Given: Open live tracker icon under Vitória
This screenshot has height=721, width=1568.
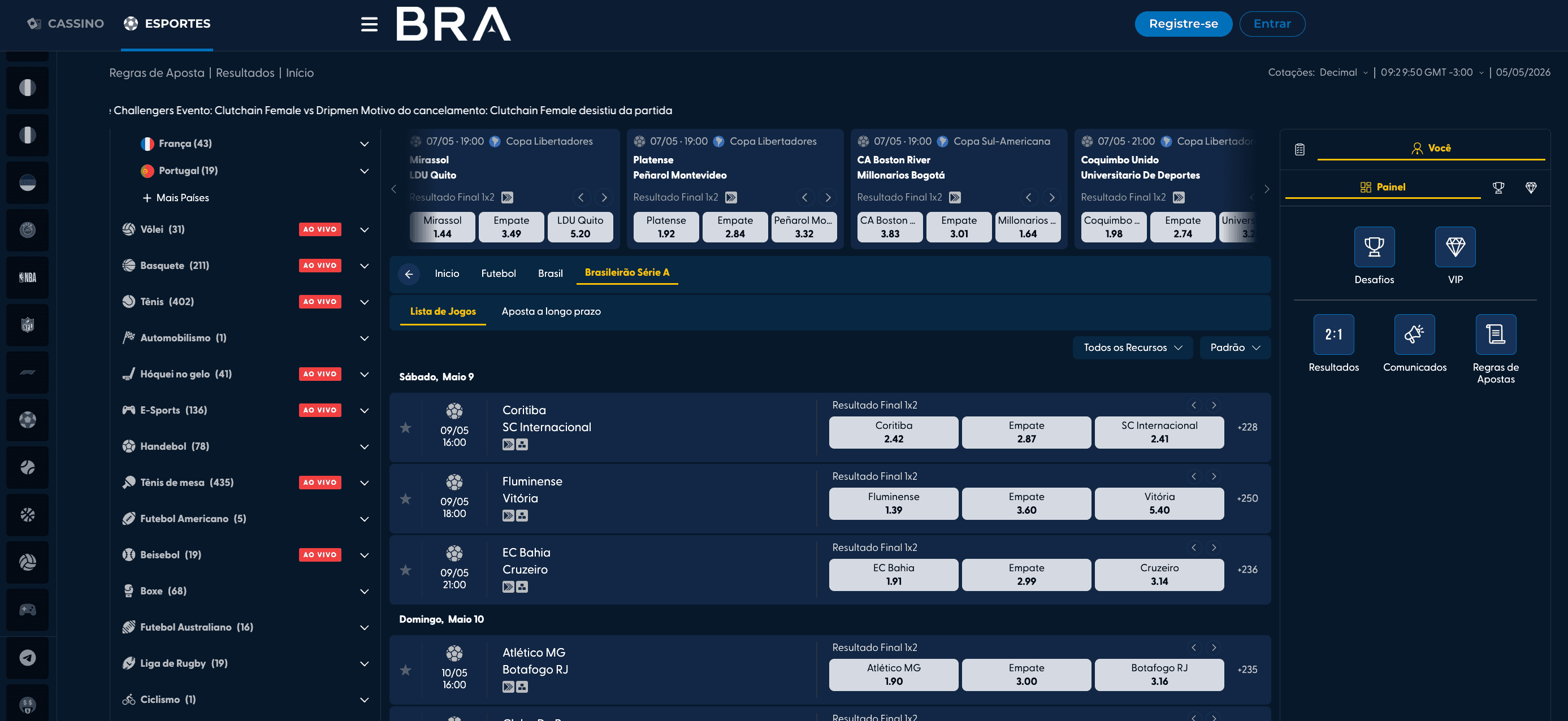Looking at the screenshot, I should pyautogui.click(x=508, y=516).
